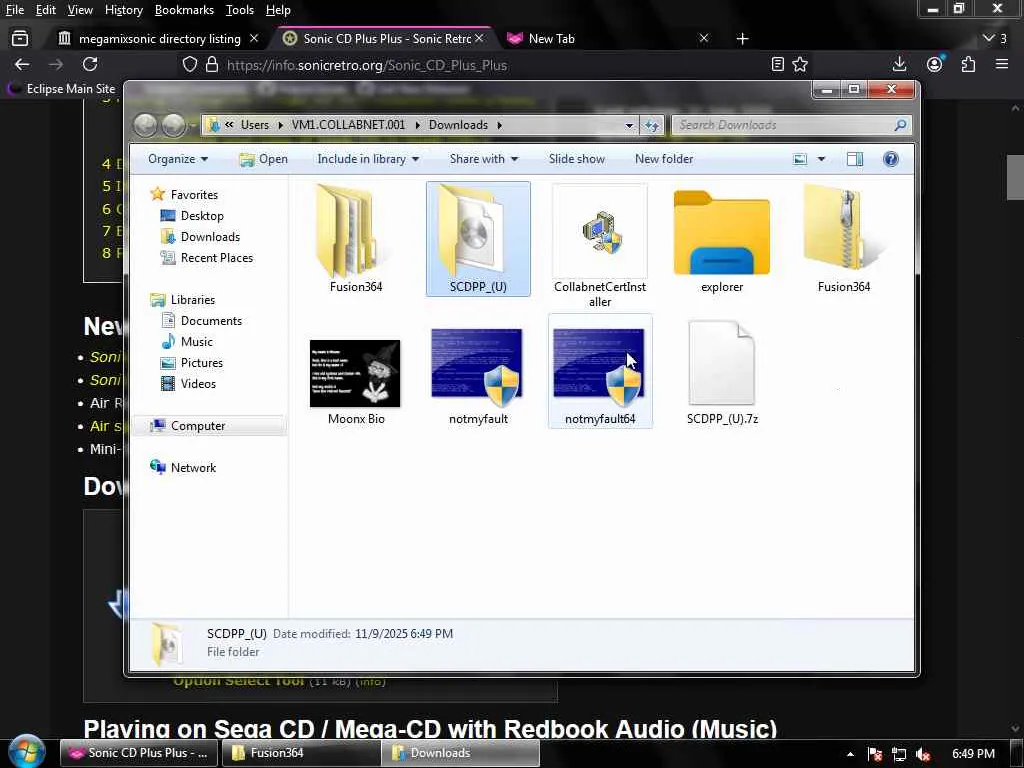Expand the view options dropdown arrow
Viewport: 1024px width, 768px height.
[x=822, y=159]
